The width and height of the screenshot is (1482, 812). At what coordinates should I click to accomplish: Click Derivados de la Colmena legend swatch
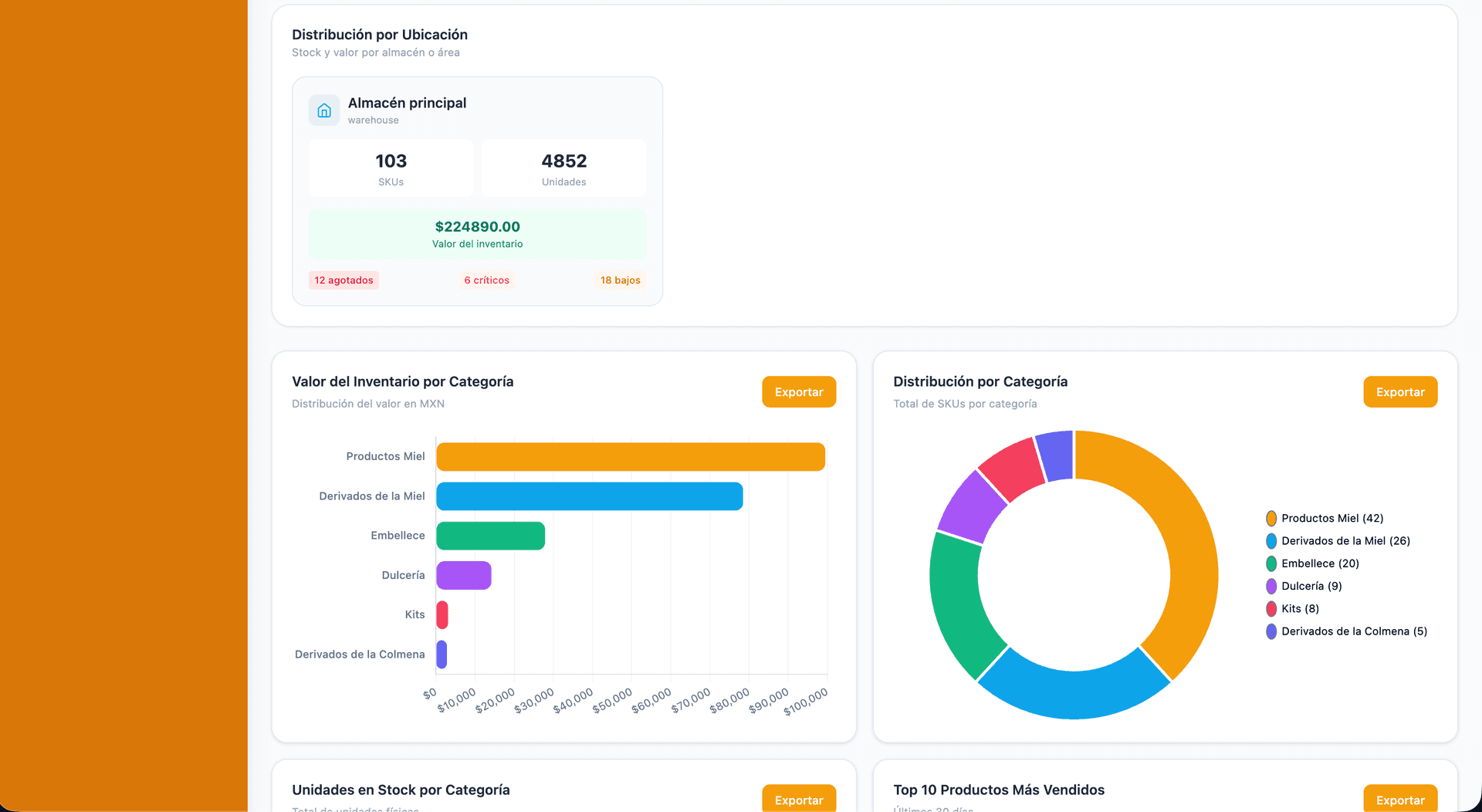tap(1271, 631)
